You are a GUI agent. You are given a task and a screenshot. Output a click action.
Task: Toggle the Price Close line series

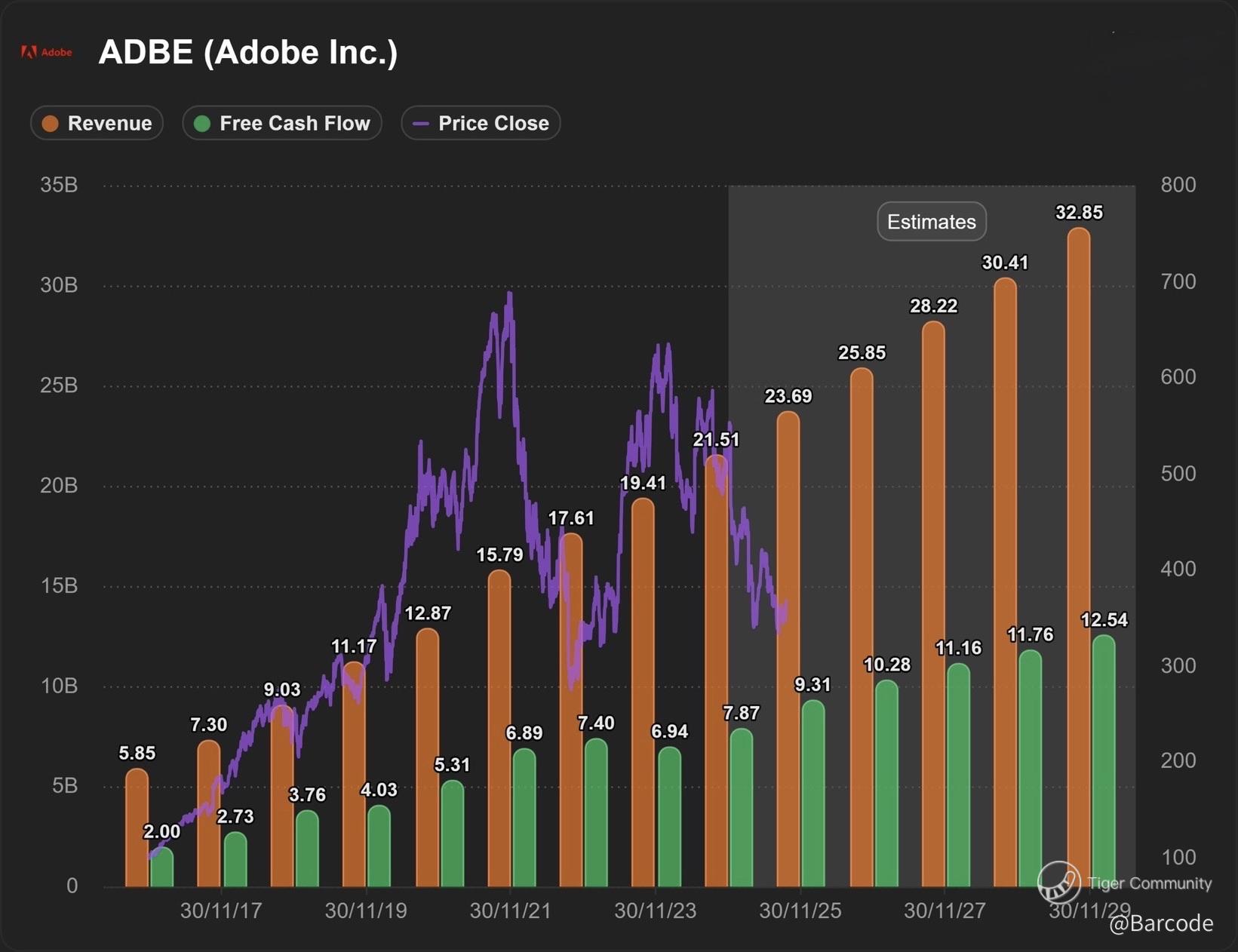pos(481,123)
